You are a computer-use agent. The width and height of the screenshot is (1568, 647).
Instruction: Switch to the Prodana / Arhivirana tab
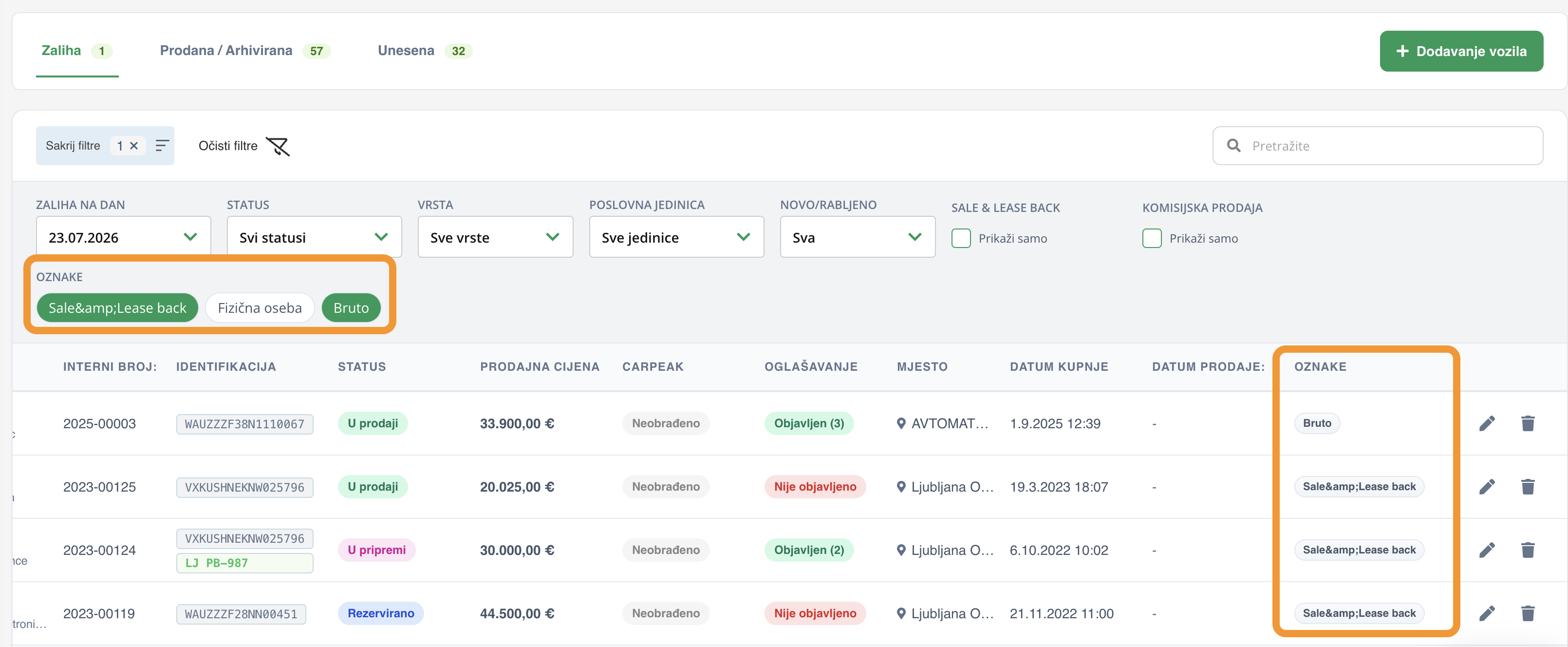tap(244, 51)
